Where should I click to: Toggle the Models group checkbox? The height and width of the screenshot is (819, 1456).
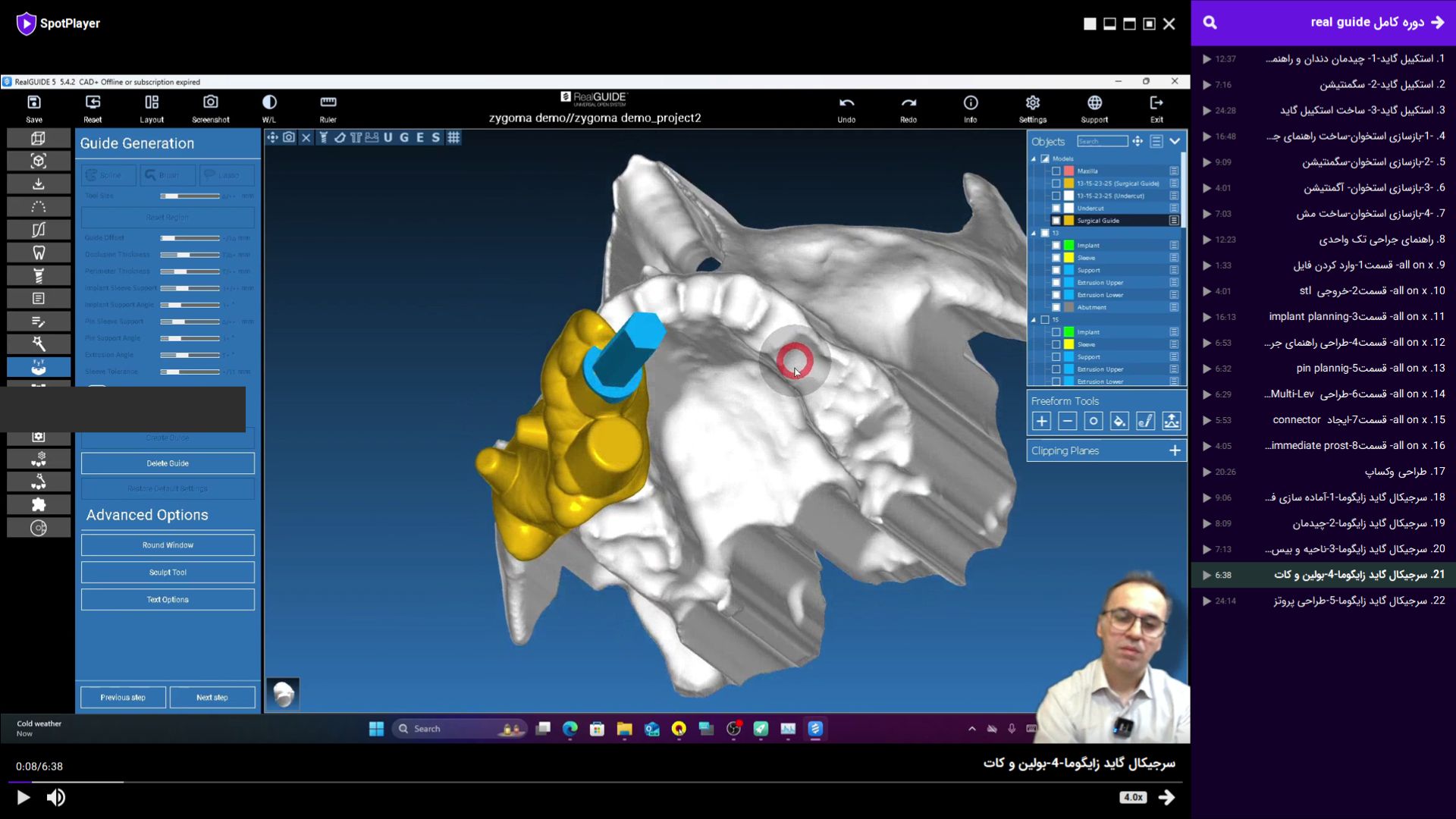pos(1045,159)
